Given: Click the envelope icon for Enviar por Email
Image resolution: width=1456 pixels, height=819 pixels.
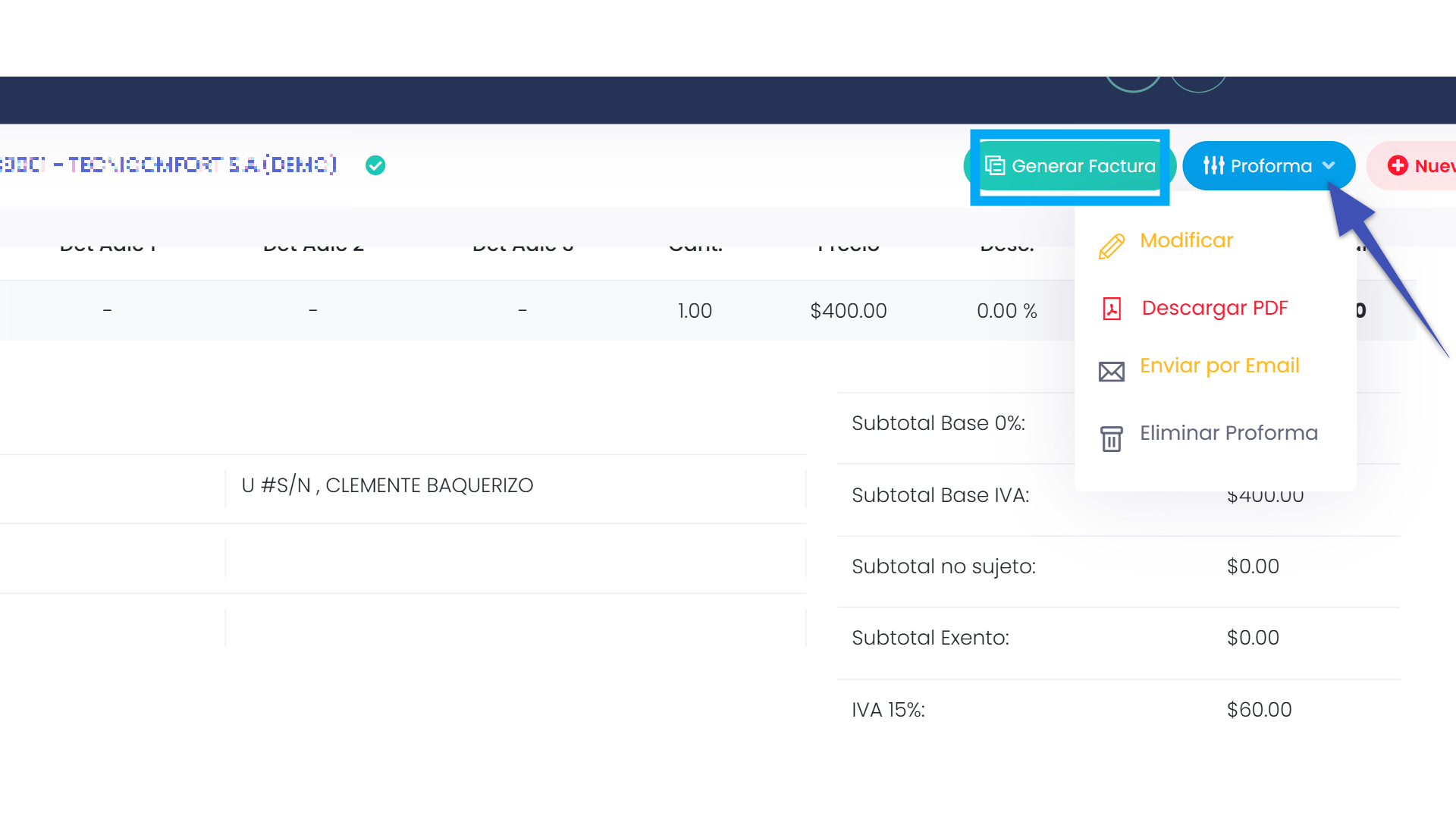Looking at the screenshot, I should coord(1112,371).
